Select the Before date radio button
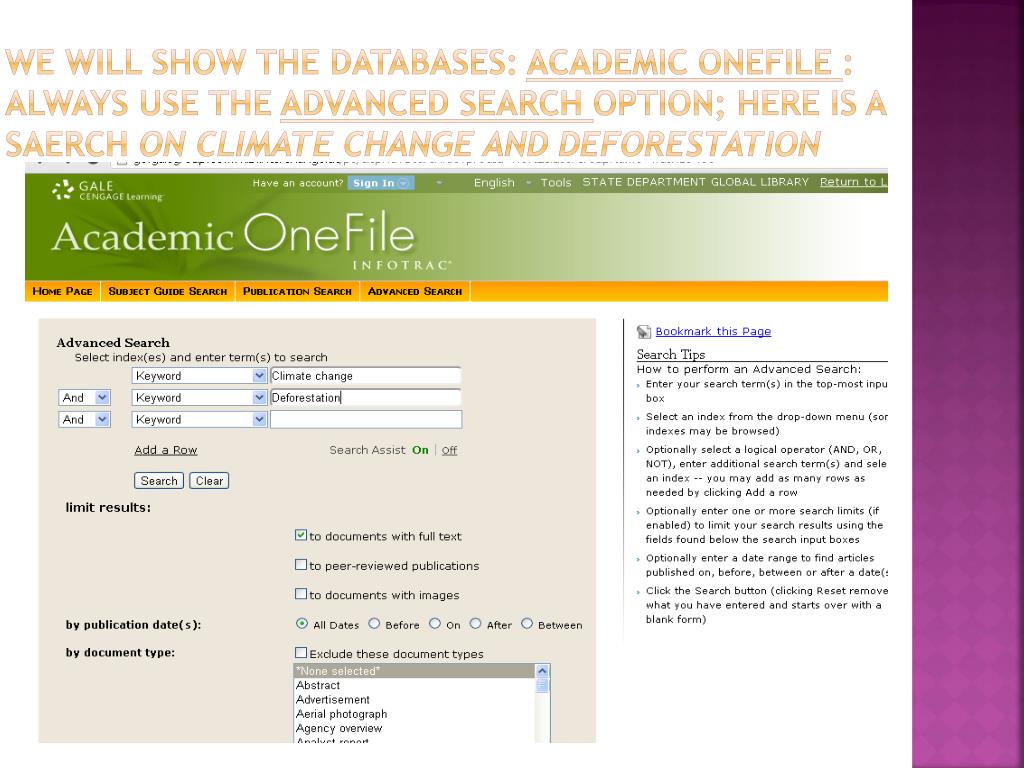Screen dimensions: 1024x768 click(x=374, y=624)
